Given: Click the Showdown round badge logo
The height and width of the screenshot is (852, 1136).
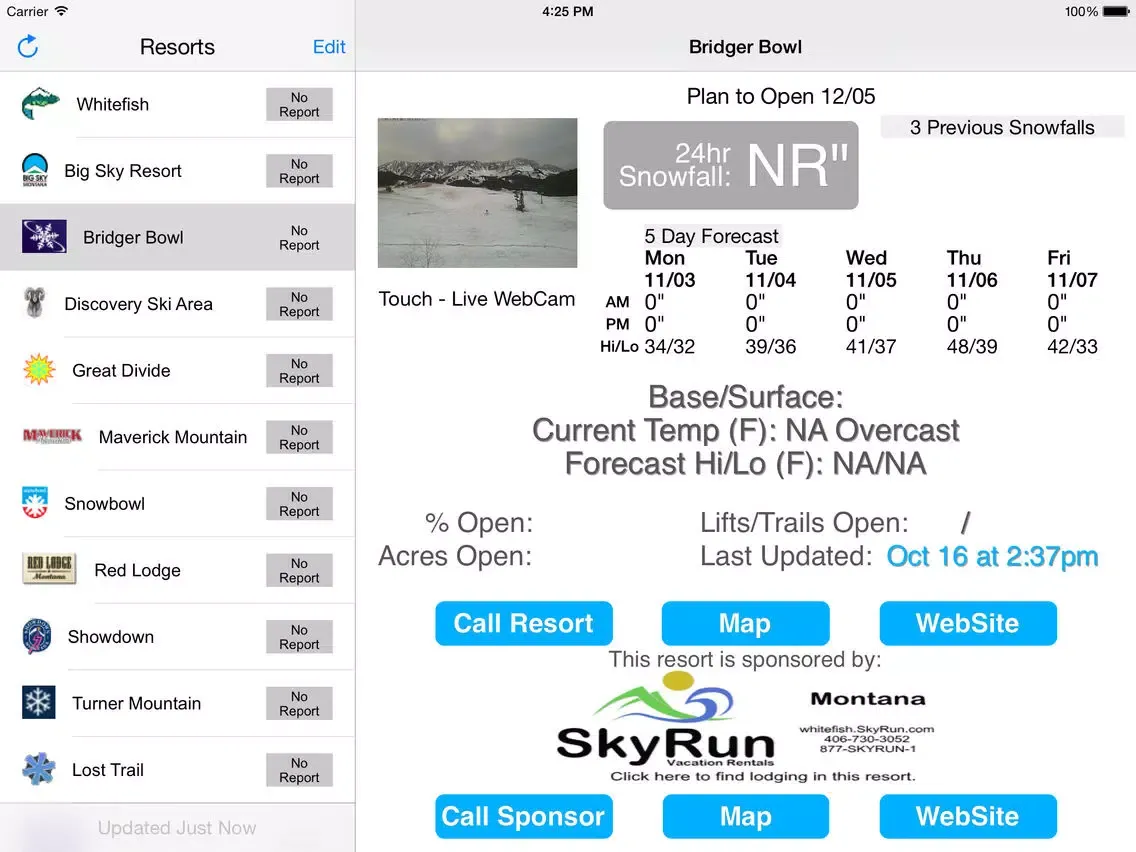Looking at the screenshot, I should 36,636.
